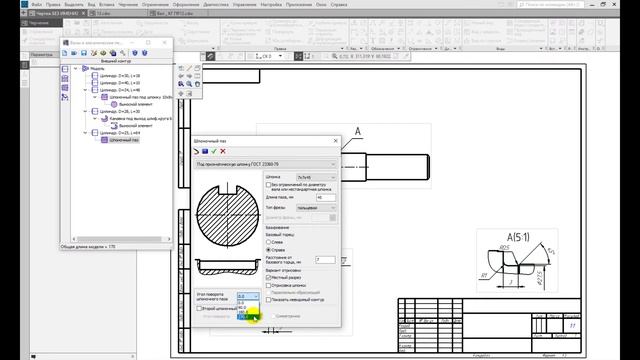640x360 pixels.
Task: Collapse the cylinder D=34 tree node
Action: pyautogui.click(x=85, y=90)
